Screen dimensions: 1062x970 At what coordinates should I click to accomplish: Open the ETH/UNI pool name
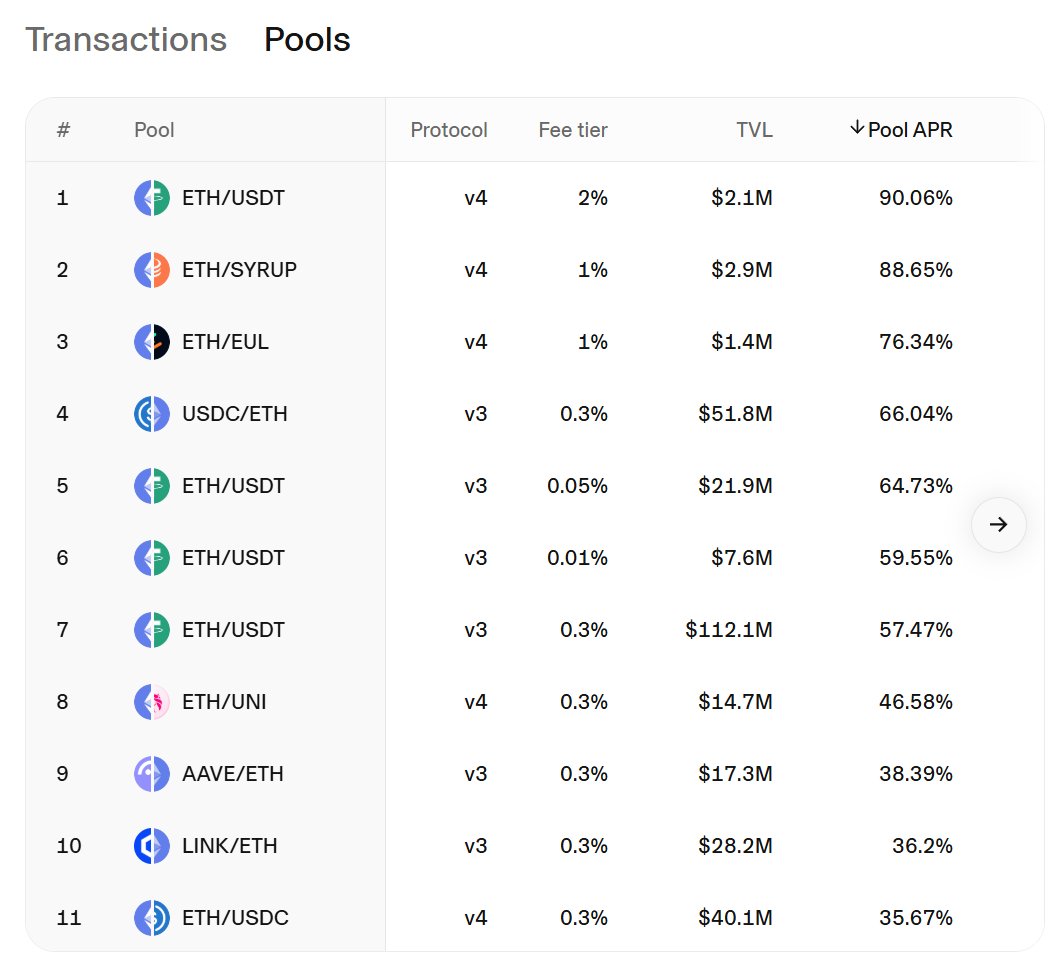click(x=224, y=702)
